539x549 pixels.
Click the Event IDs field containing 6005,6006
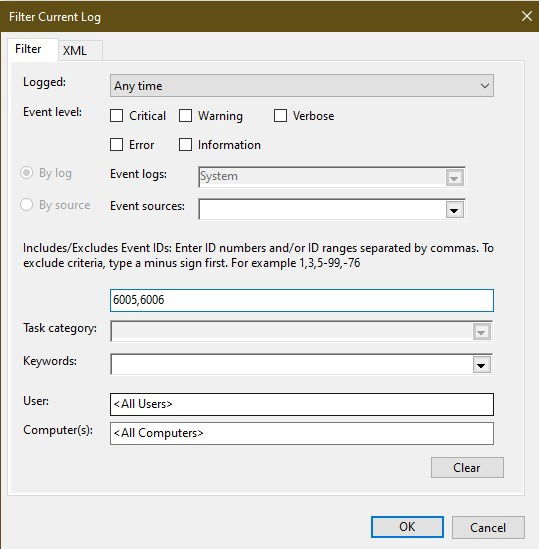[x=302, y=300]
